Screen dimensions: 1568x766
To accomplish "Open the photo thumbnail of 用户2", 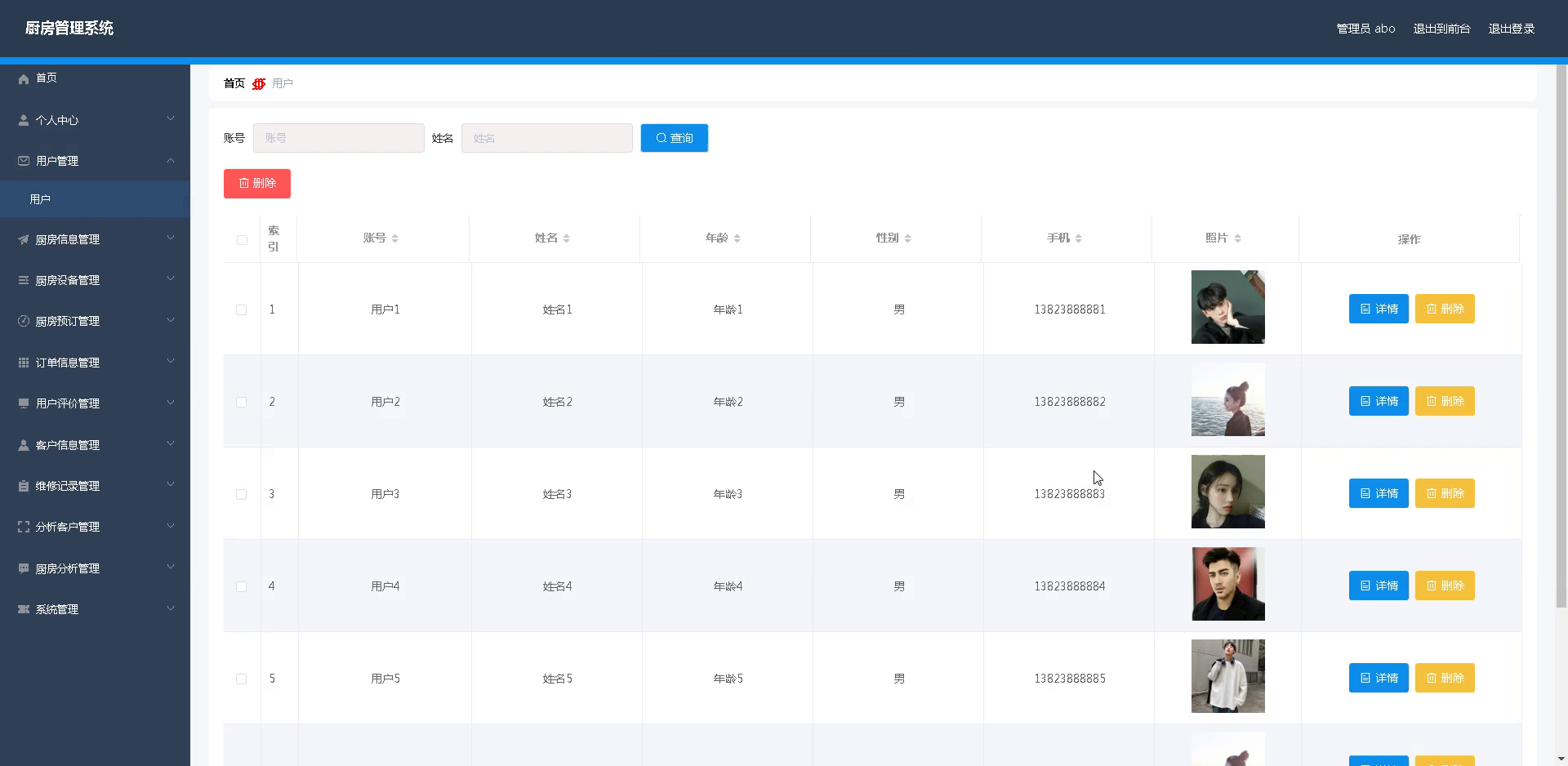I will (x=1227, y=399).
